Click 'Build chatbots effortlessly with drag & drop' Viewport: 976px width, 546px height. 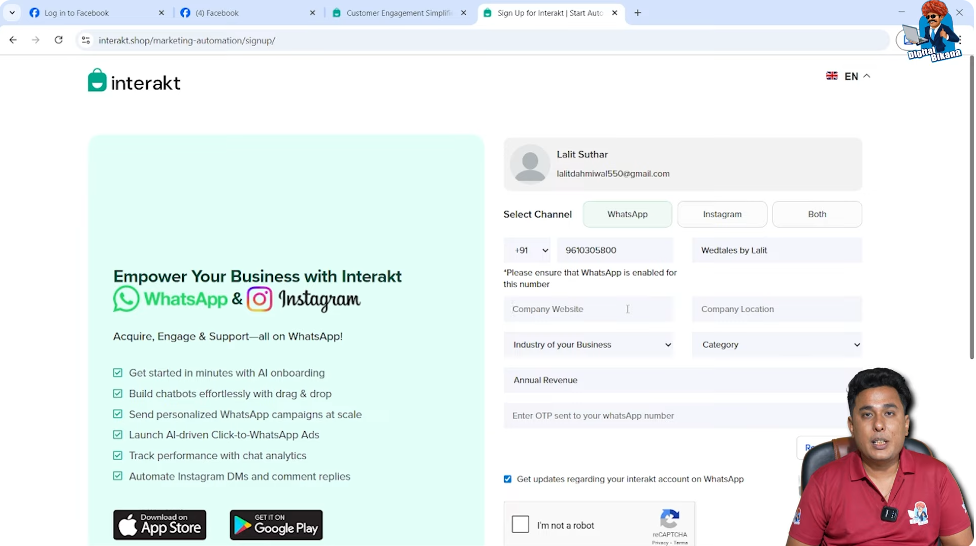(x=230, y=393)
